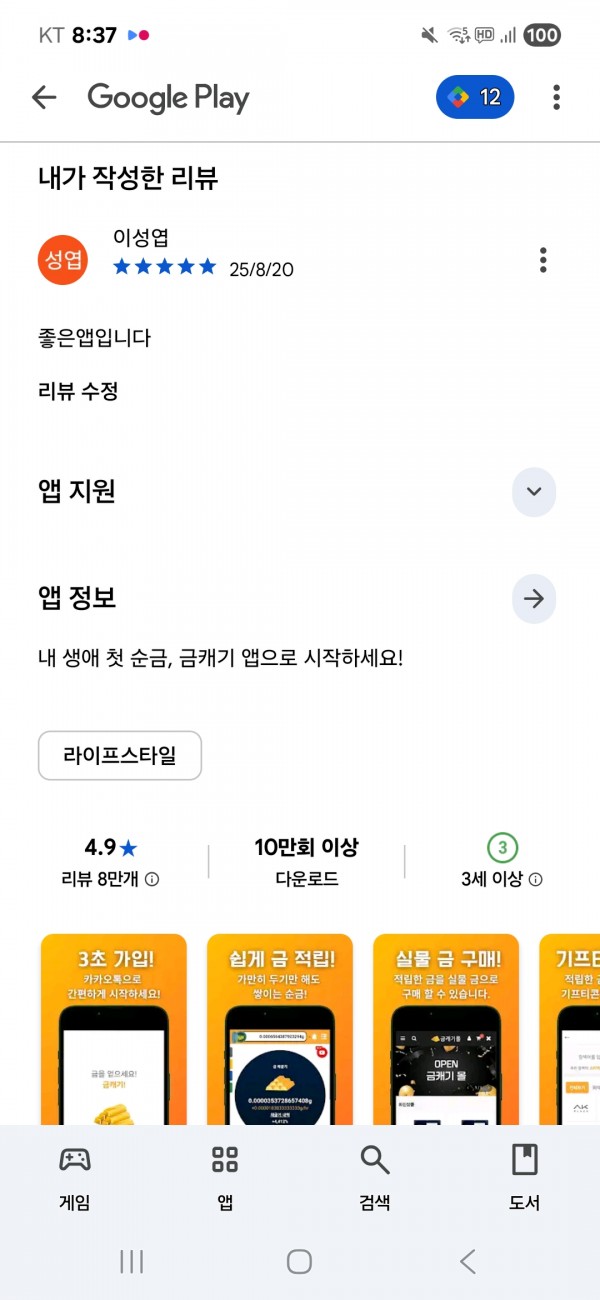600x1300 pixels.
Task: Open the Play Points badge showing 12
Action: [x=475, y=97]
